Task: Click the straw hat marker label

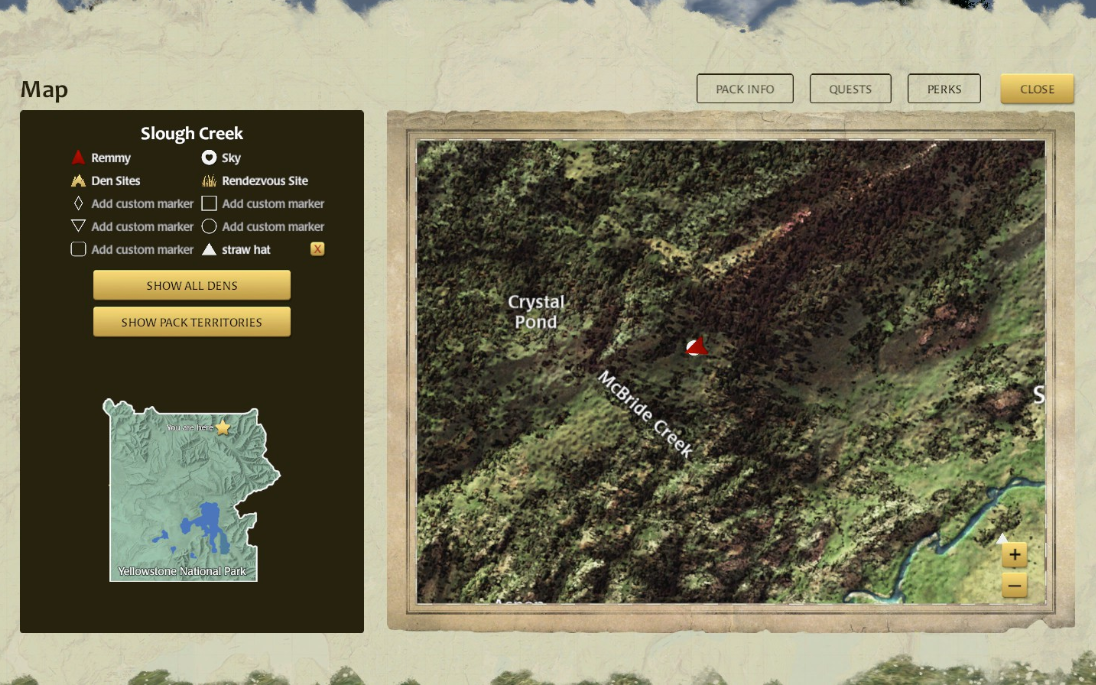Action: [246, 250]
